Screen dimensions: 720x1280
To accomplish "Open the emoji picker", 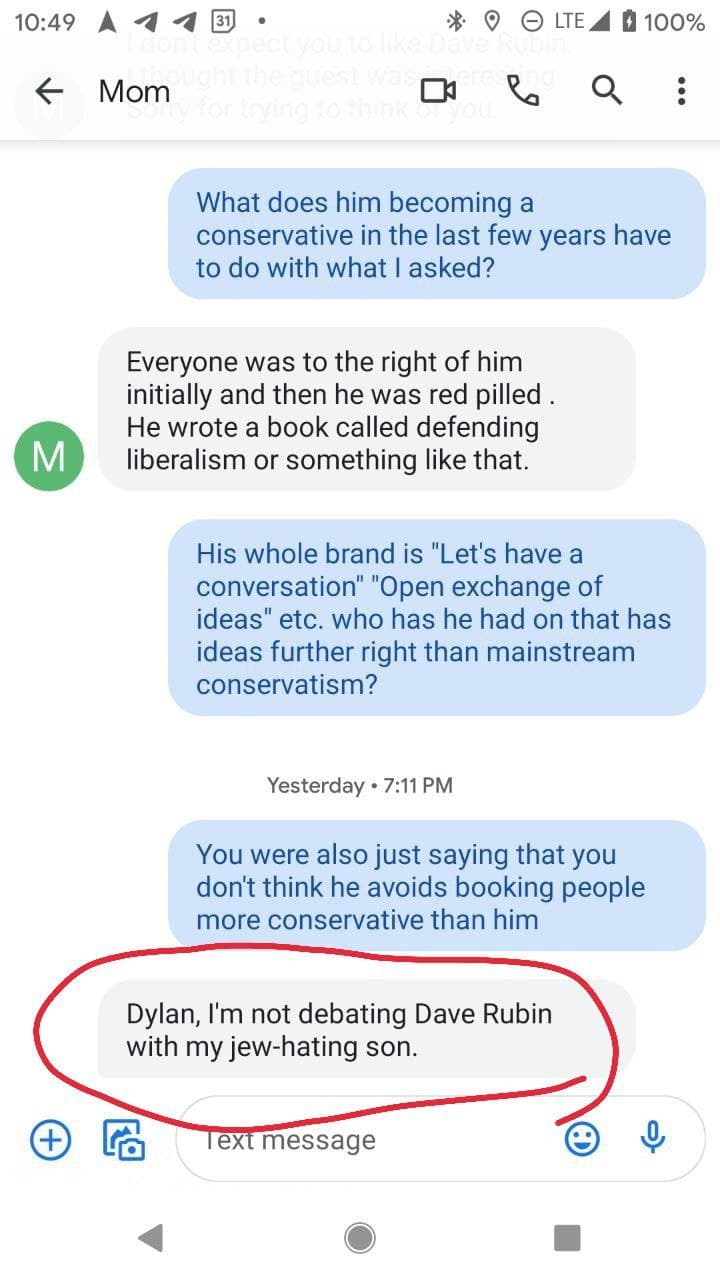I will 582,1138.
